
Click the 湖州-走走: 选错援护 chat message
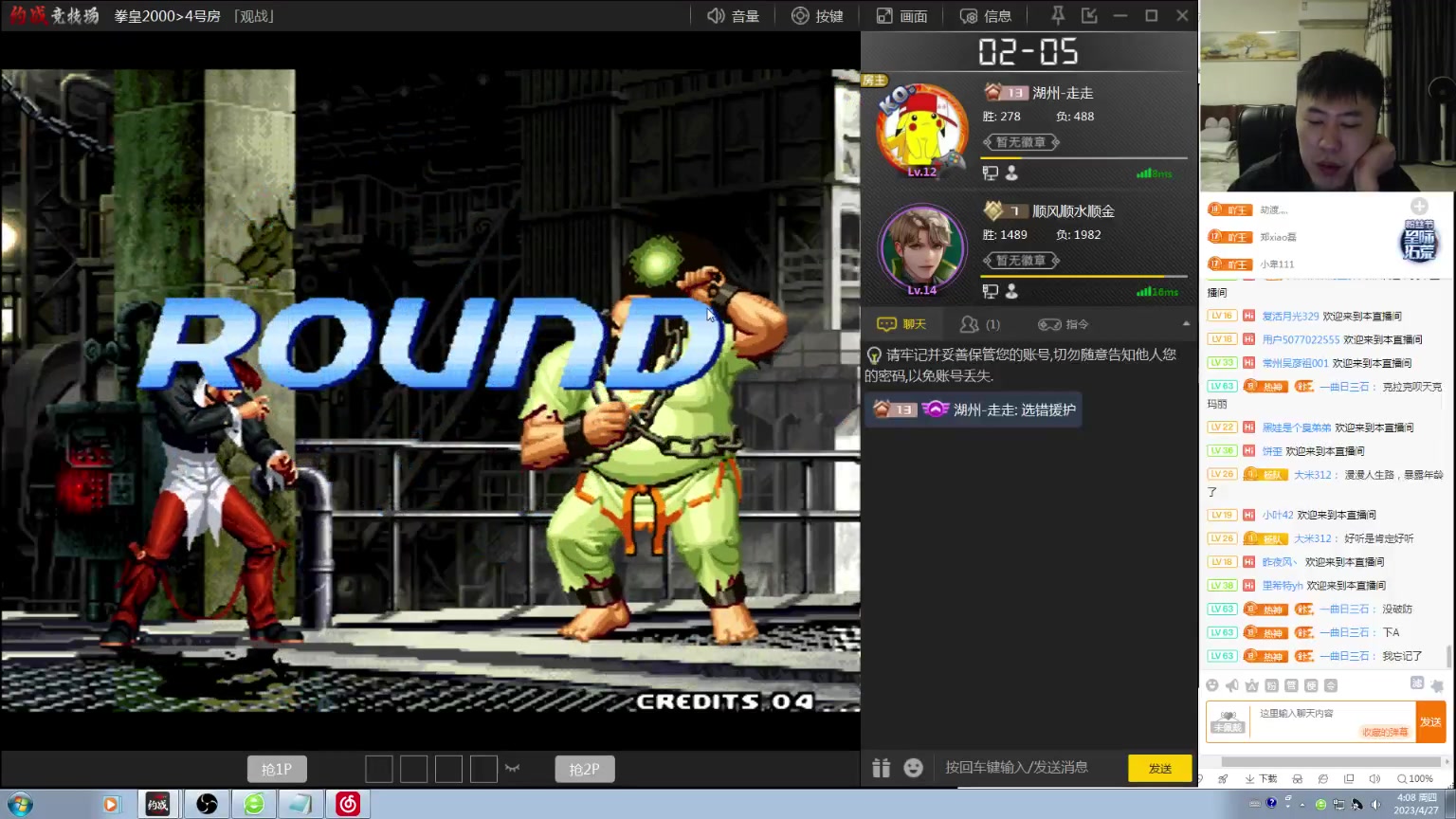coord(974,409)
